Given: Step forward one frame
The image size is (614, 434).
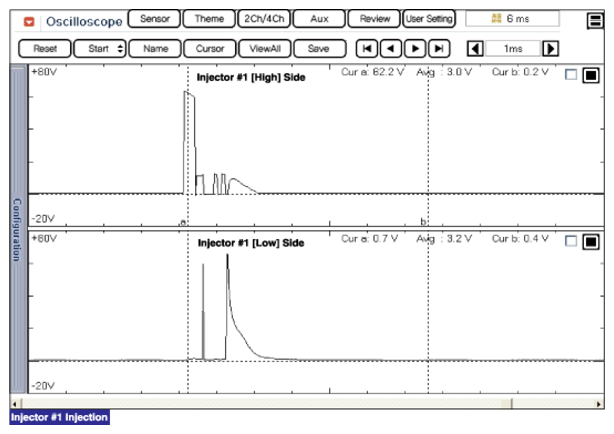Looking at the screenshot, I should pyautogui.click(x=414, y=48).
